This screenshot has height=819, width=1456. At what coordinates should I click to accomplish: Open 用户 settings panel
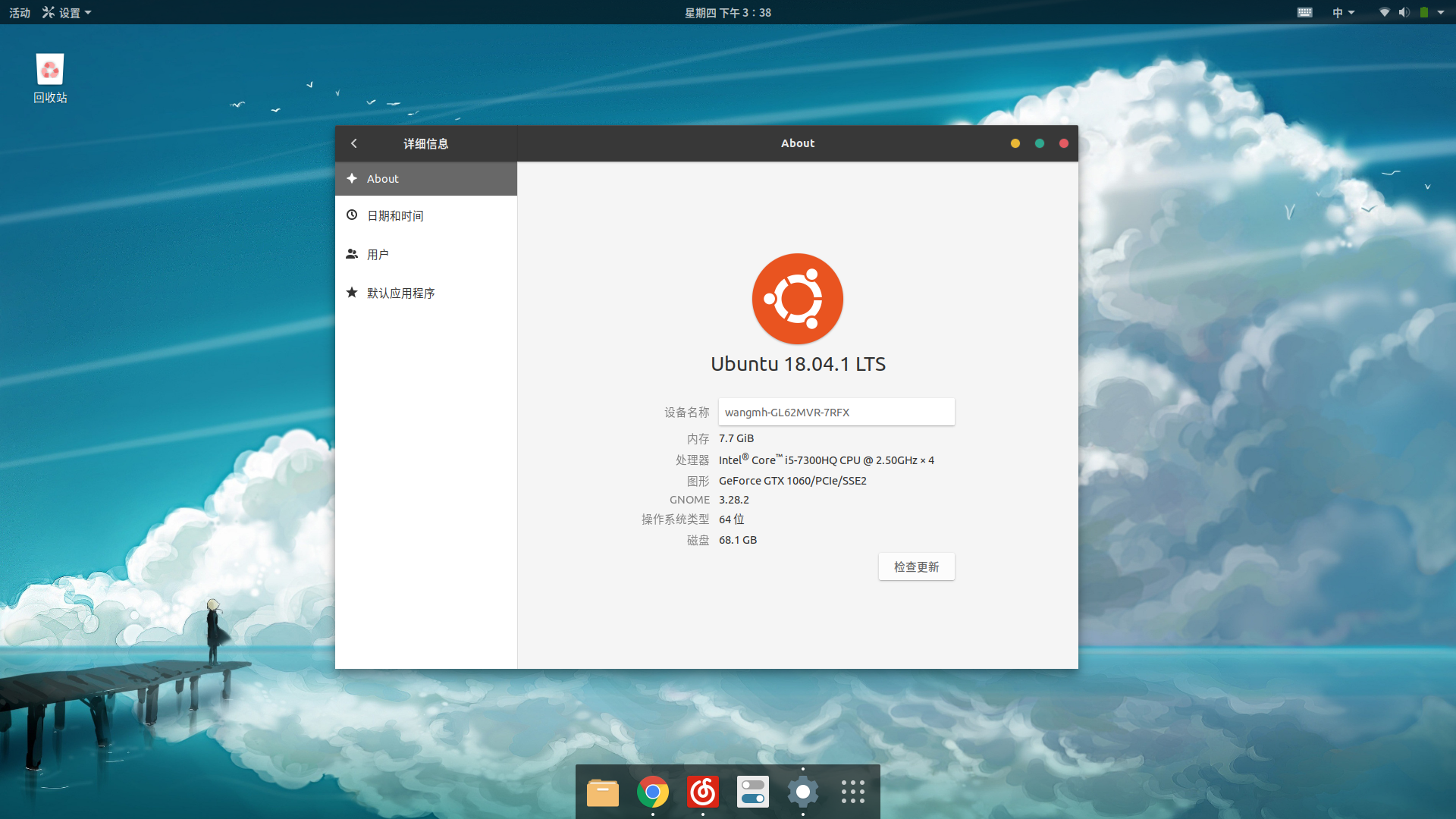coord(426,255)
